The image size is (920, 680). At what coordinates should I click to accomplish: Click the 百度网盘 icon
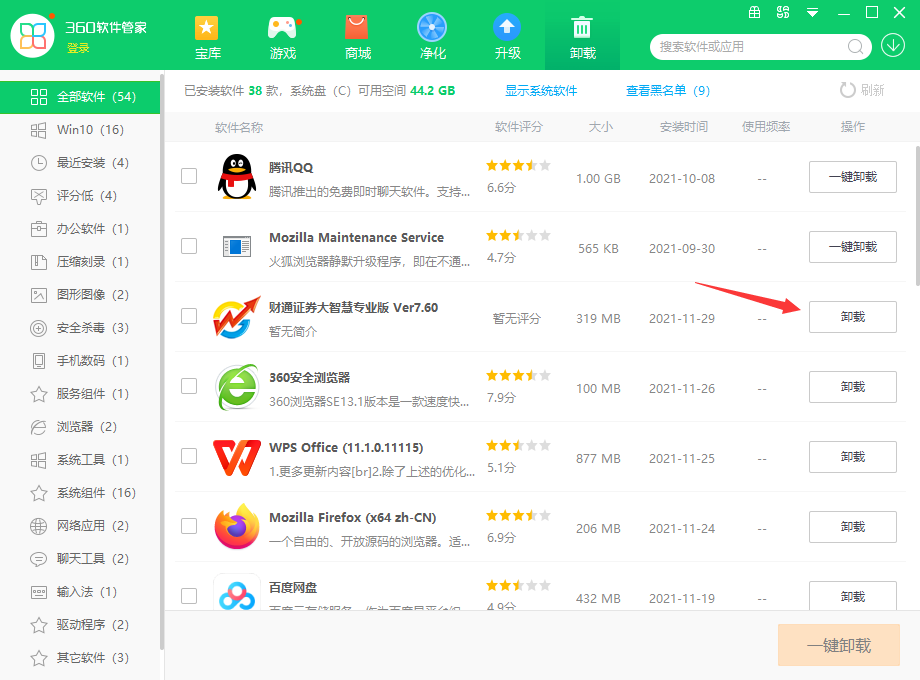236,594
